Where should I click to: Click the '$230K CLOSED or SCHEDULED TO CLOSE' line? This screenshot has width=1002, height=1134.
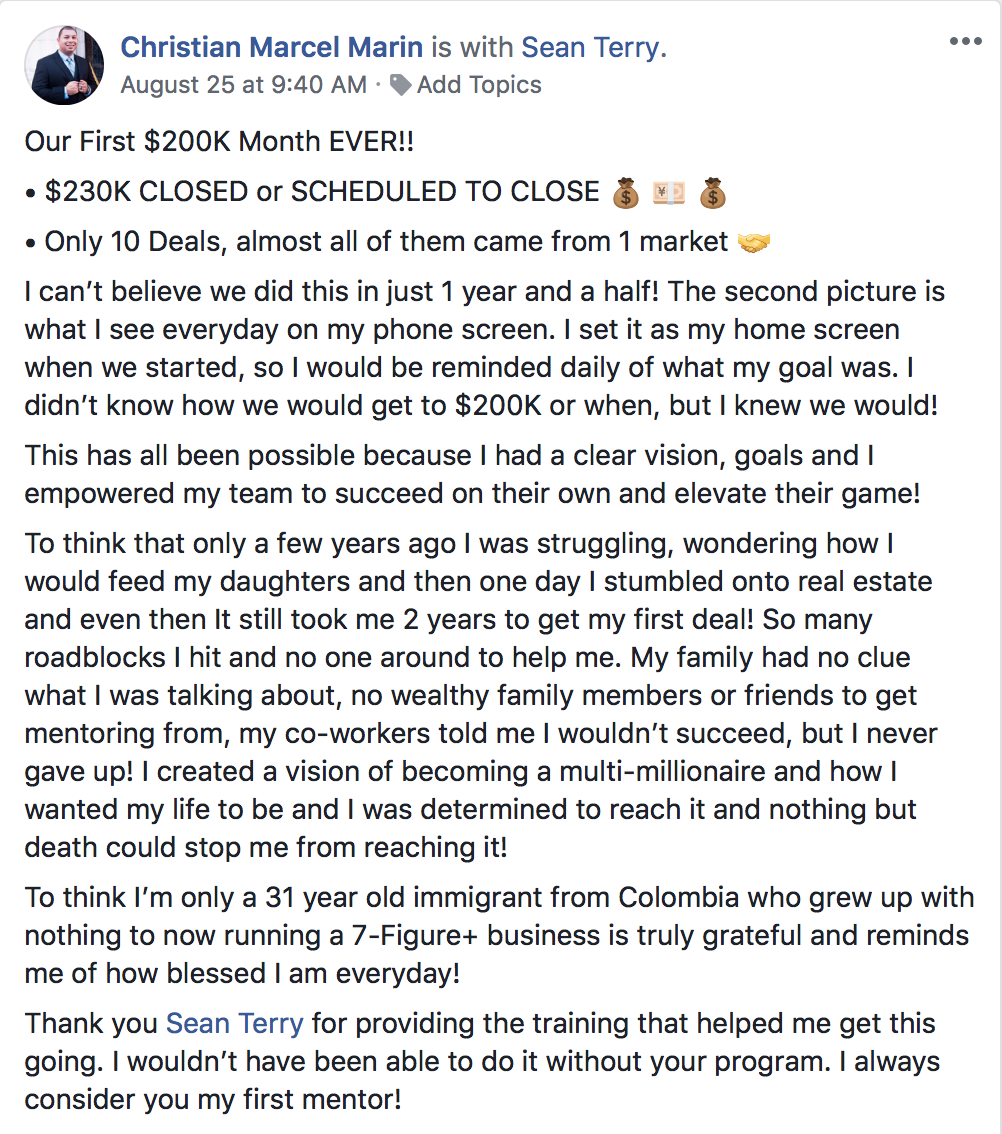(x=321, y=192)
